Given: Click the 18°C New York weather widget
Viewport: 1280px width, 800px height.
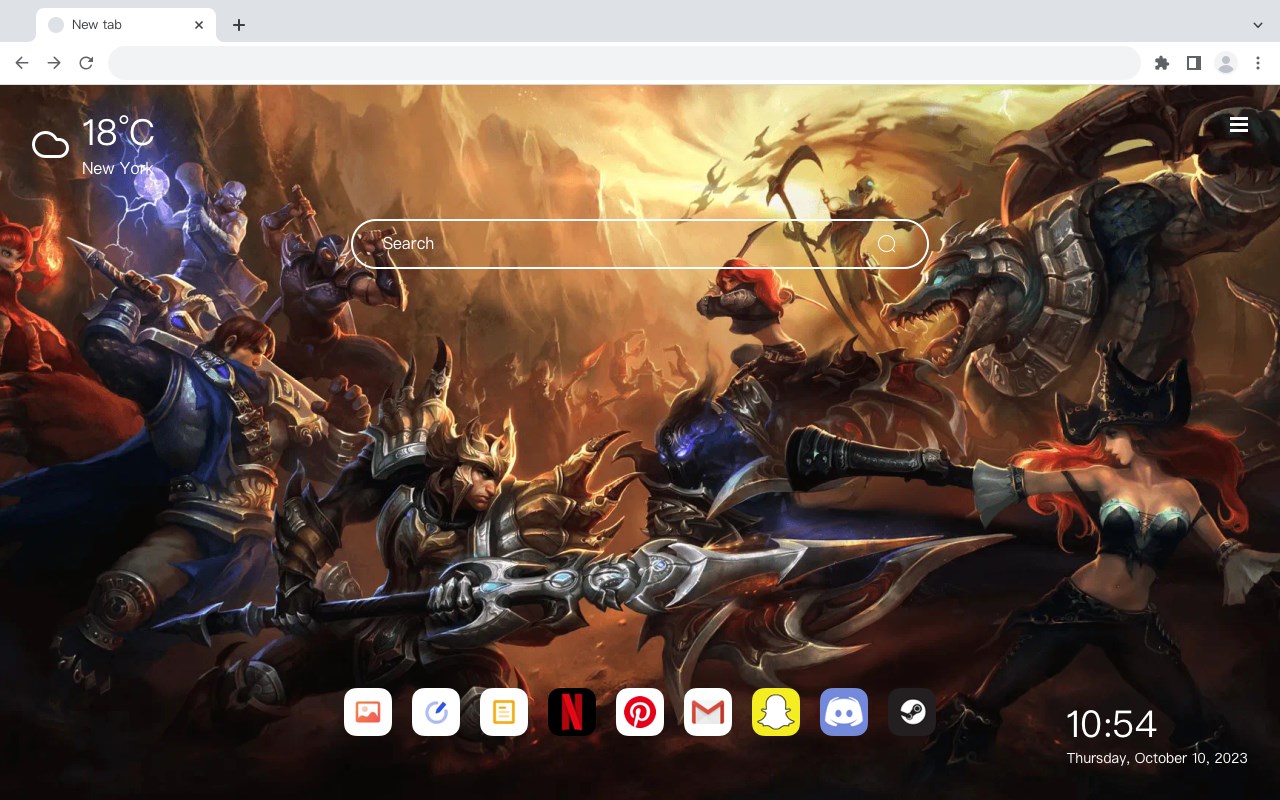Looking at the screenshot, I should tap(93, 146).
